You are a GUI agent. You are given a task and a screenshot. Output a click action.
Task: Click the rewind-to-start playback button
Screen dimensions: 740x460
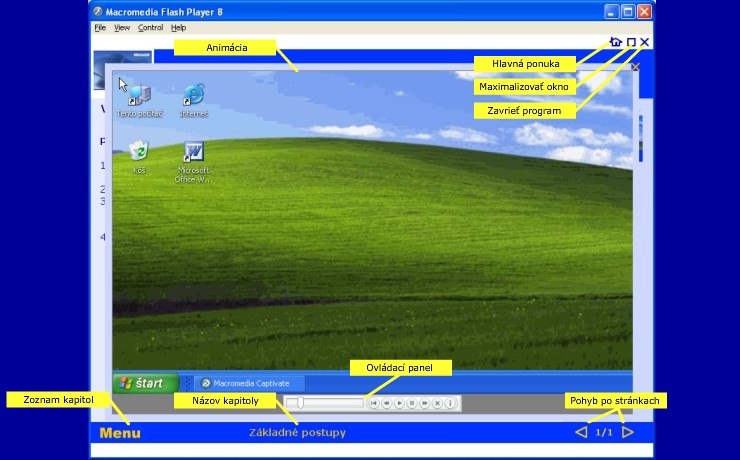[374, 403]
